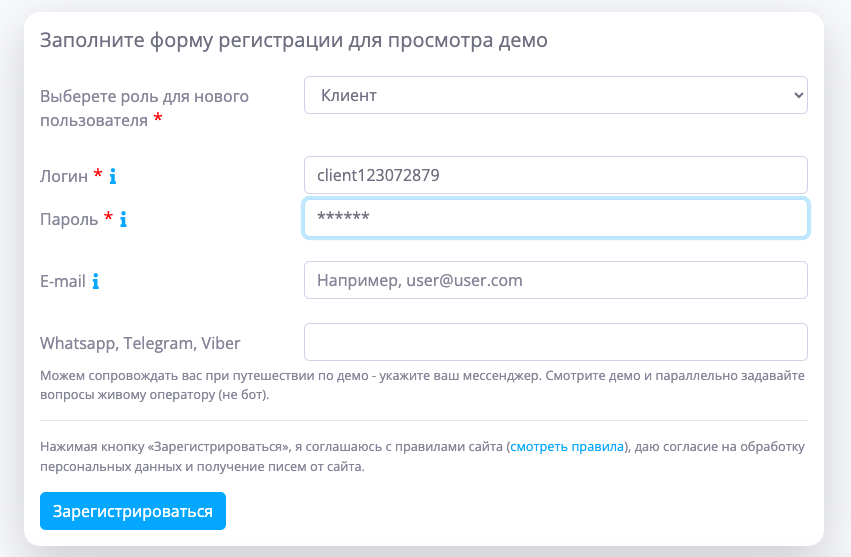Click the «E-mail» label text

pos(62,282)
